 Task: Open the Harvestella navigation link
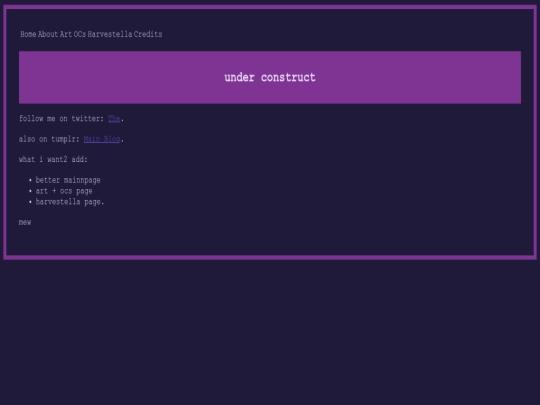110,34
